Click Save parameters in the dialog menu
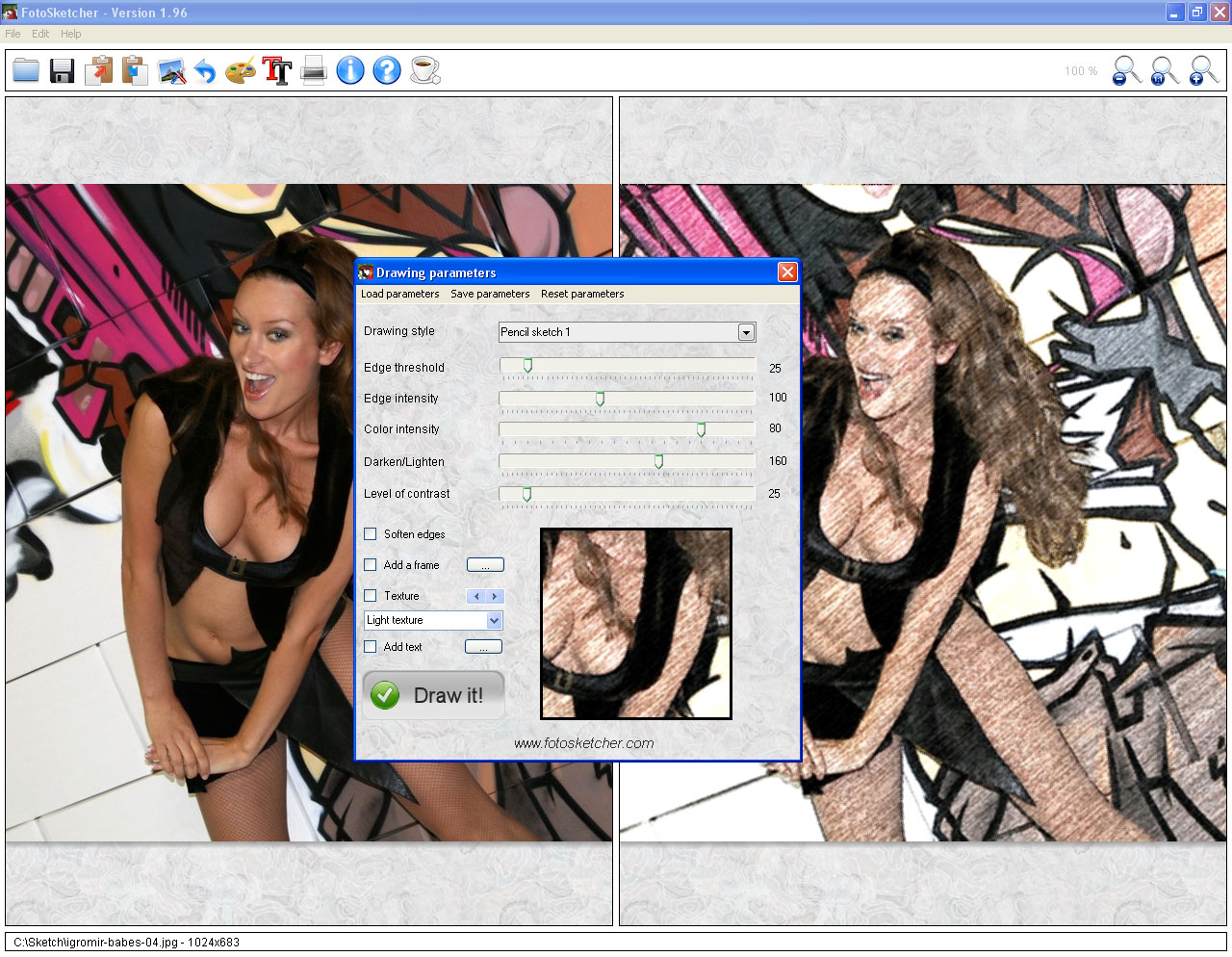This screenshot has width=1232, height=957. pyautogui.click(x=490, y=294)
